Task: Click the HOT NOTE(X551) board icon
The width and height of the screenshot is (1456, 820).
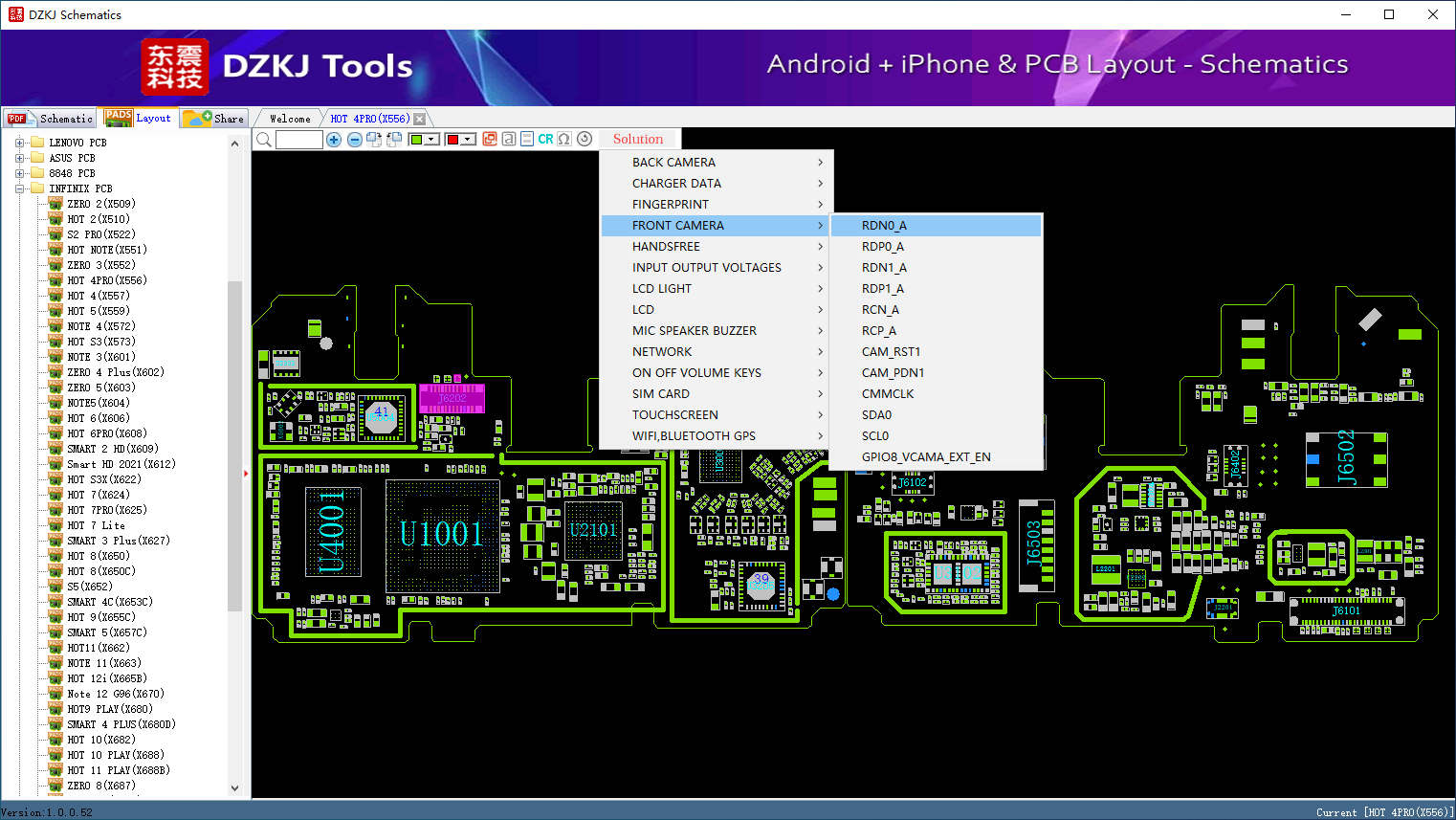Action: (55, 250)
